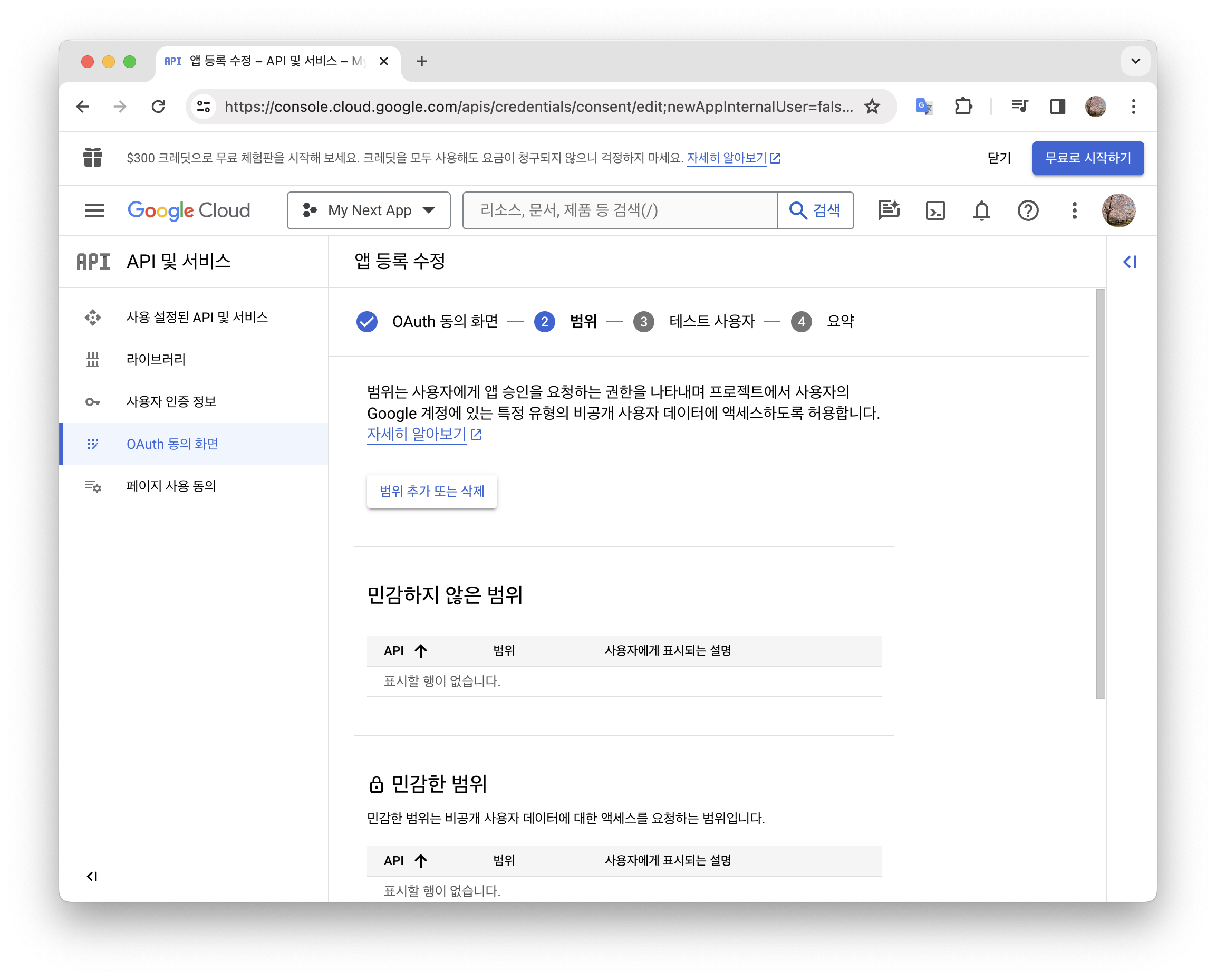Image resolution: width=1216 pixels, height=980 pixels.
Task: Click 범위 추가 또는 삭제 button
Action: click(x=432, y=491)
